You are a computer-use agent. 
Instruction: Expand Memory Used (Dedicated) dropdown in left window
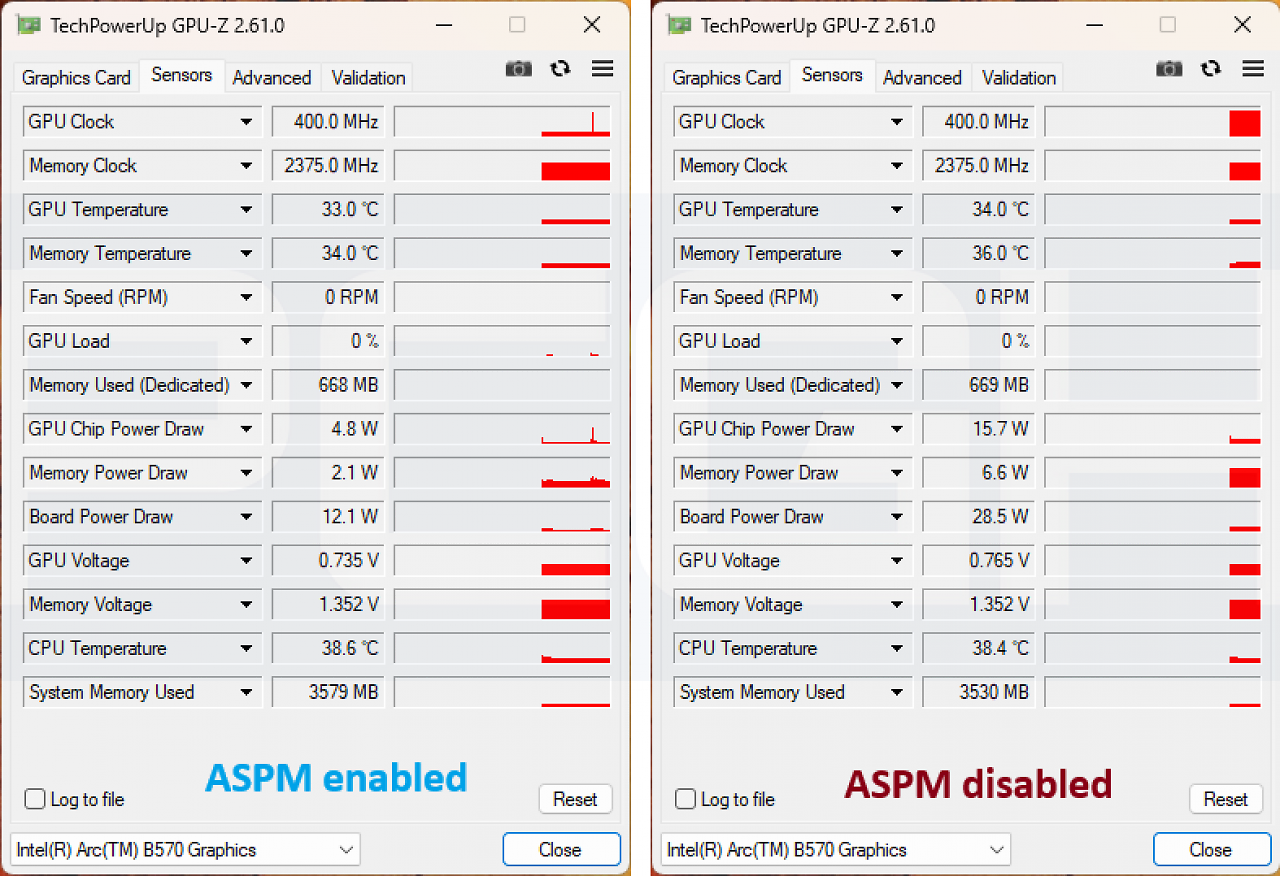(x=246, y=385)
